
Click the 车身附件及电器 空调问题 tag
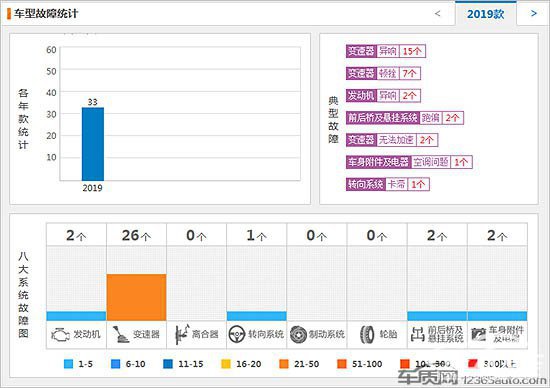tap(409, 162)
